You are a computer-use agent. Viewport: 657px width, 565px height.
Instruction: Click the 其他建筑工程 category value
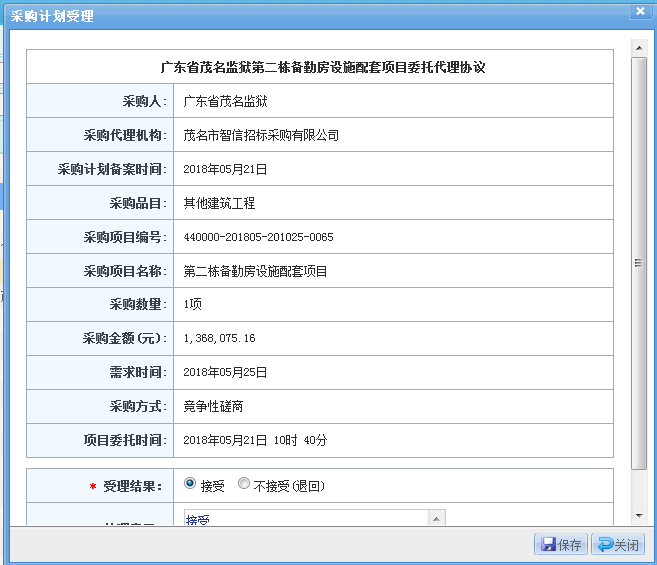[219, 203]
